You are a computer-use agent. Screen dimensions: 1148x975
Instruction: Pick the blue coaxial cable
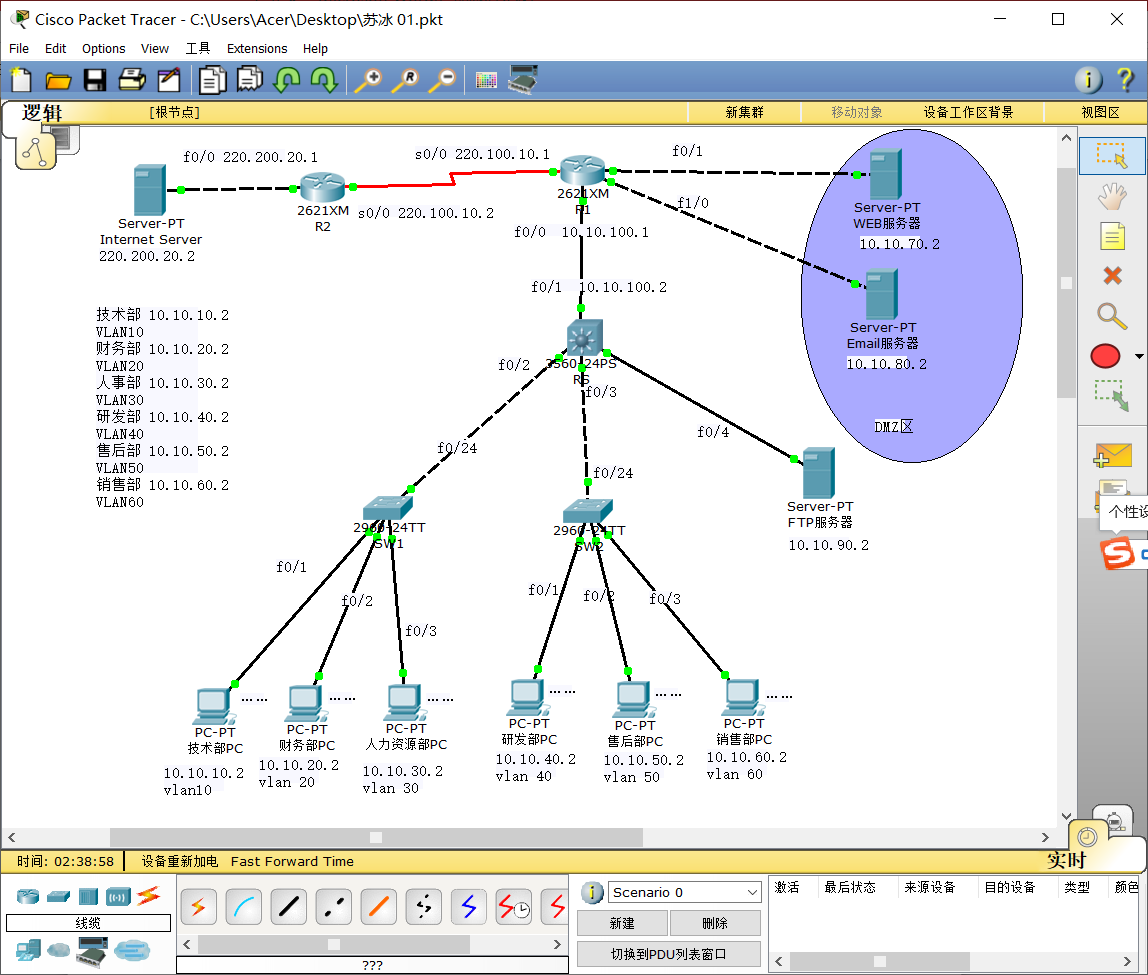pyautogui.click(x=469, y=908)
